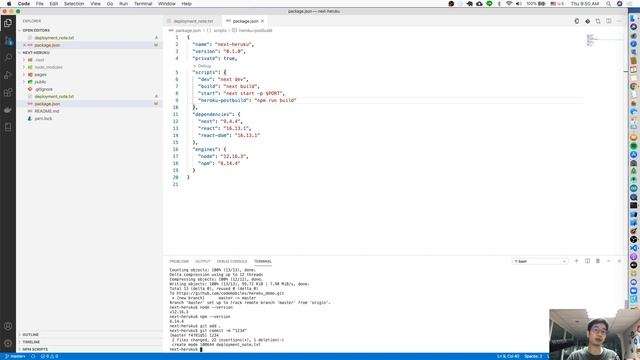The height and width of the screenshot is (360, 640).
Task: Open the Terminal menu in menu bar
Action: [x=143, y=4]
